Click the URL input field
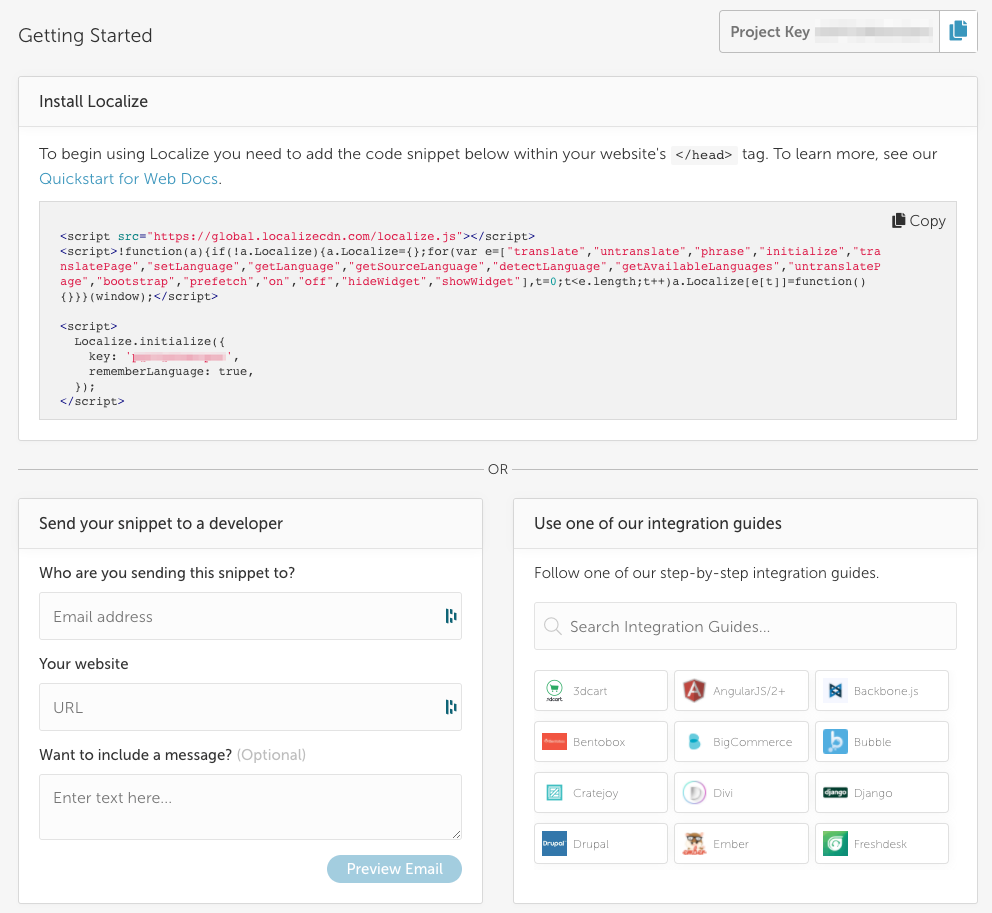This screenshot has height=913, width=992. point(251,707)
